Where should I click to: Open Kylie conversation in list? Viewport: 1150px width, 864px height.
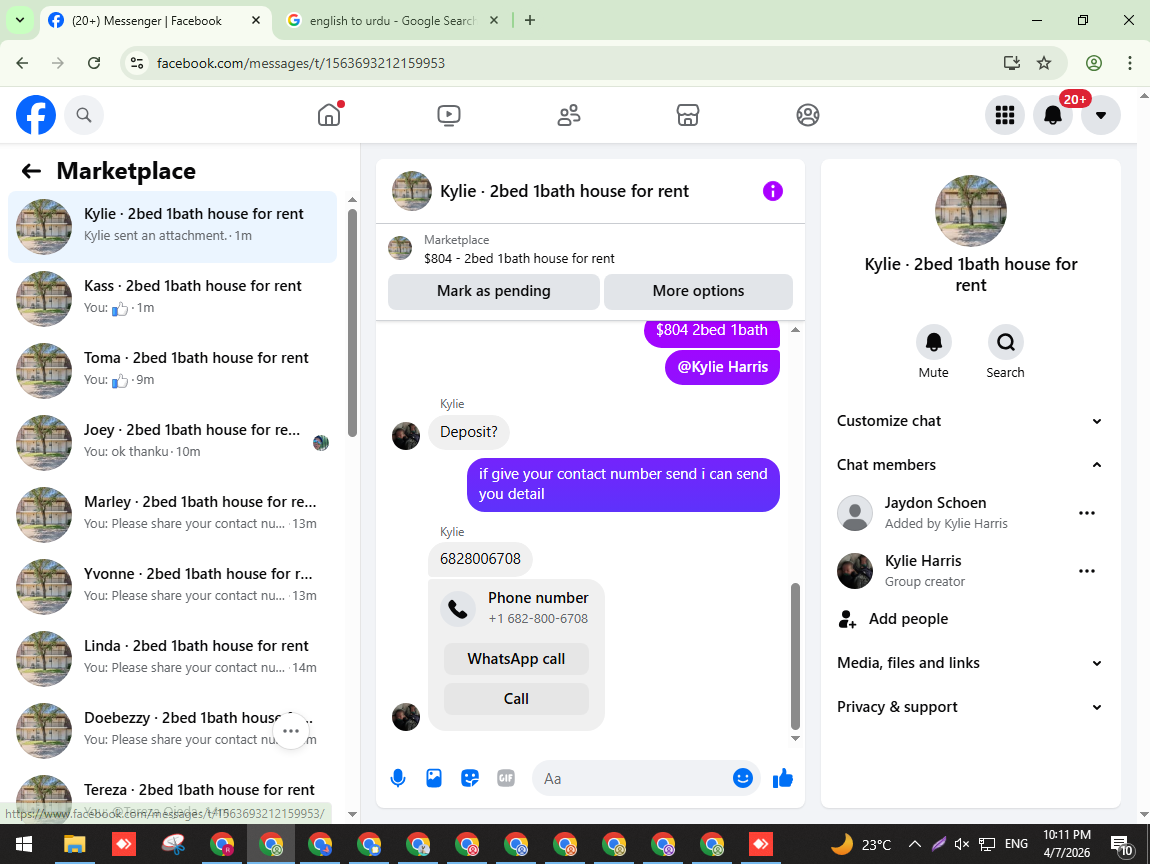172,227
